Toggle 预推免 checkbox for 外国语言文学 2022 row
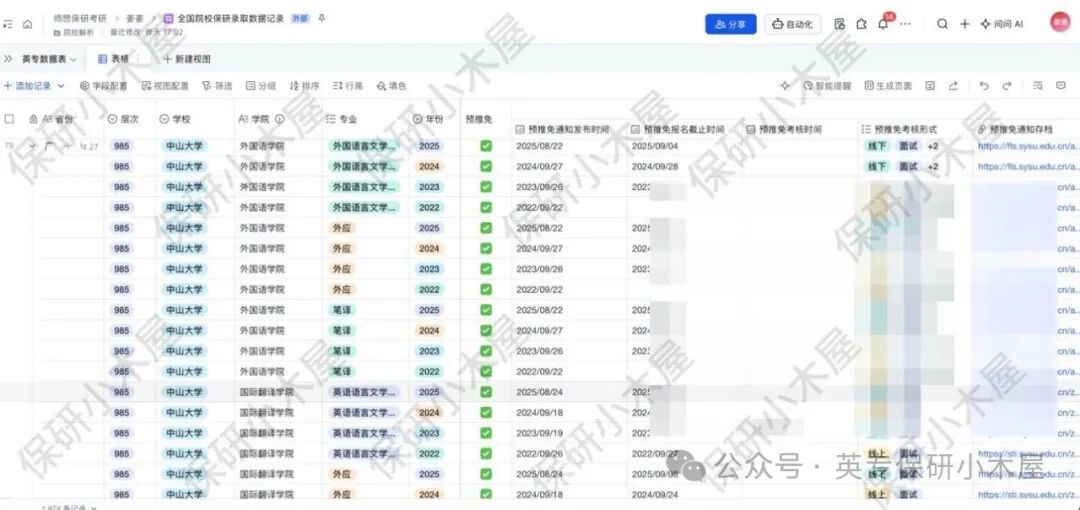 click(x=486, y=207)
